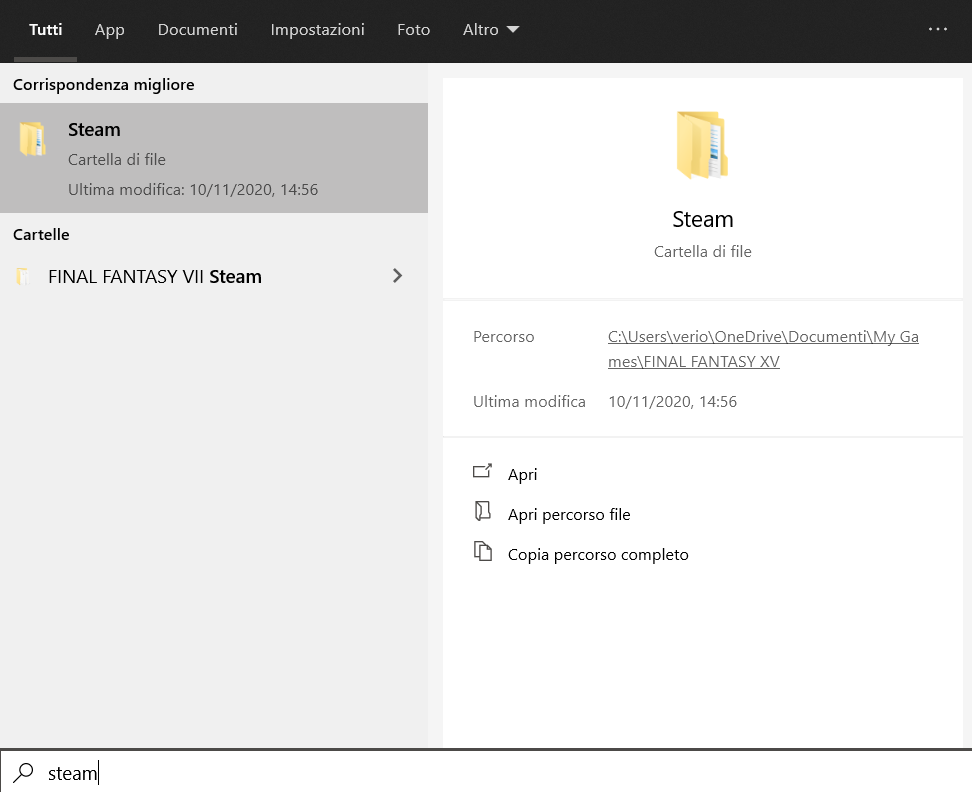Click the Apri percorso file icon
Screen dimensions: 972x792
[x=482, y=511]
